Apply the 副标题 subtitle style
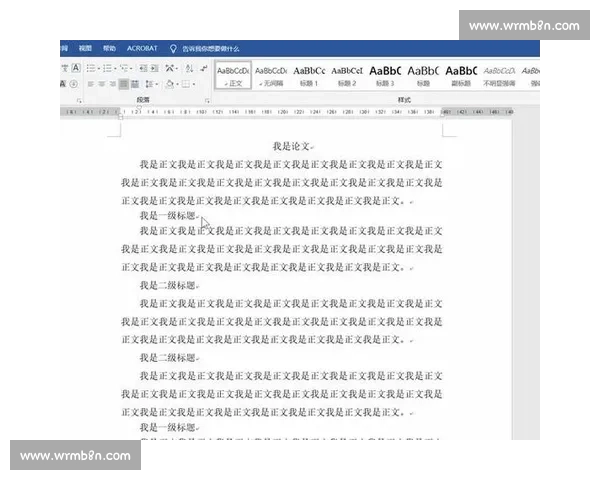This screenshot has width=600, height=480. point(461,75)
